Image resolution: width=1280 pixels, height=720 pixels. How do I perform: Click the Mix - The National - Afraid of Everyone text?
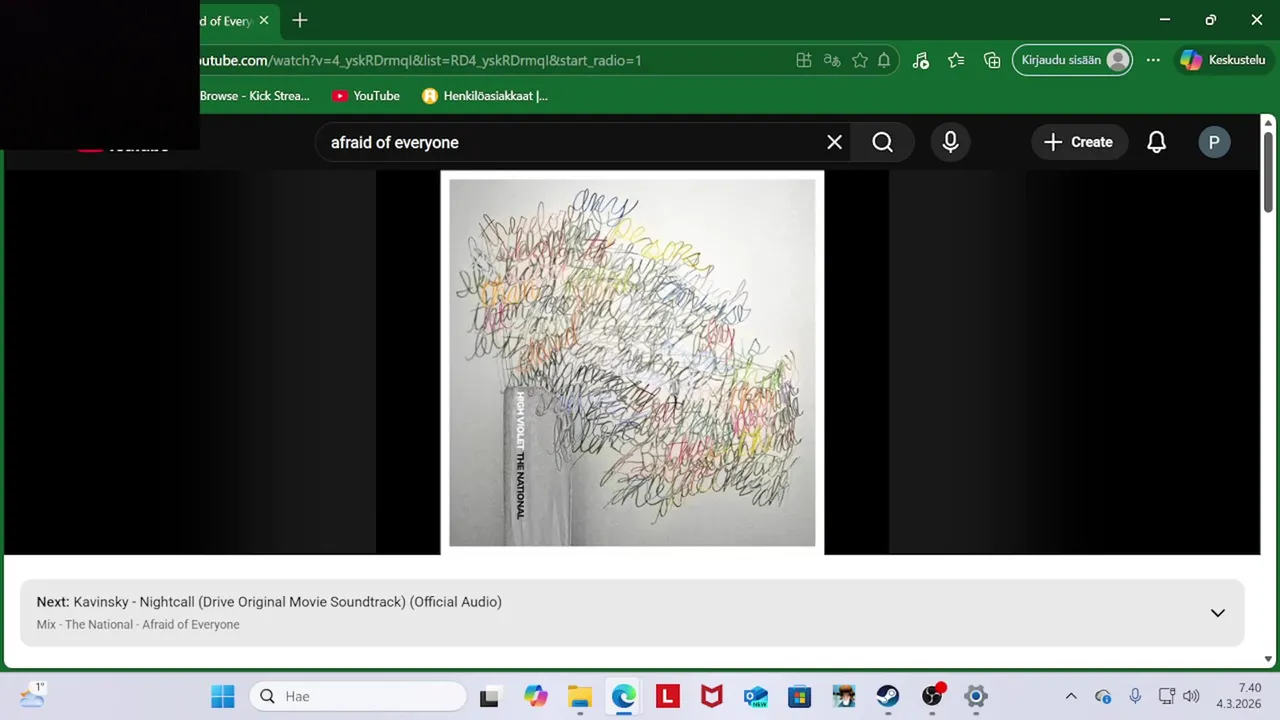click(x=138, y=624)
